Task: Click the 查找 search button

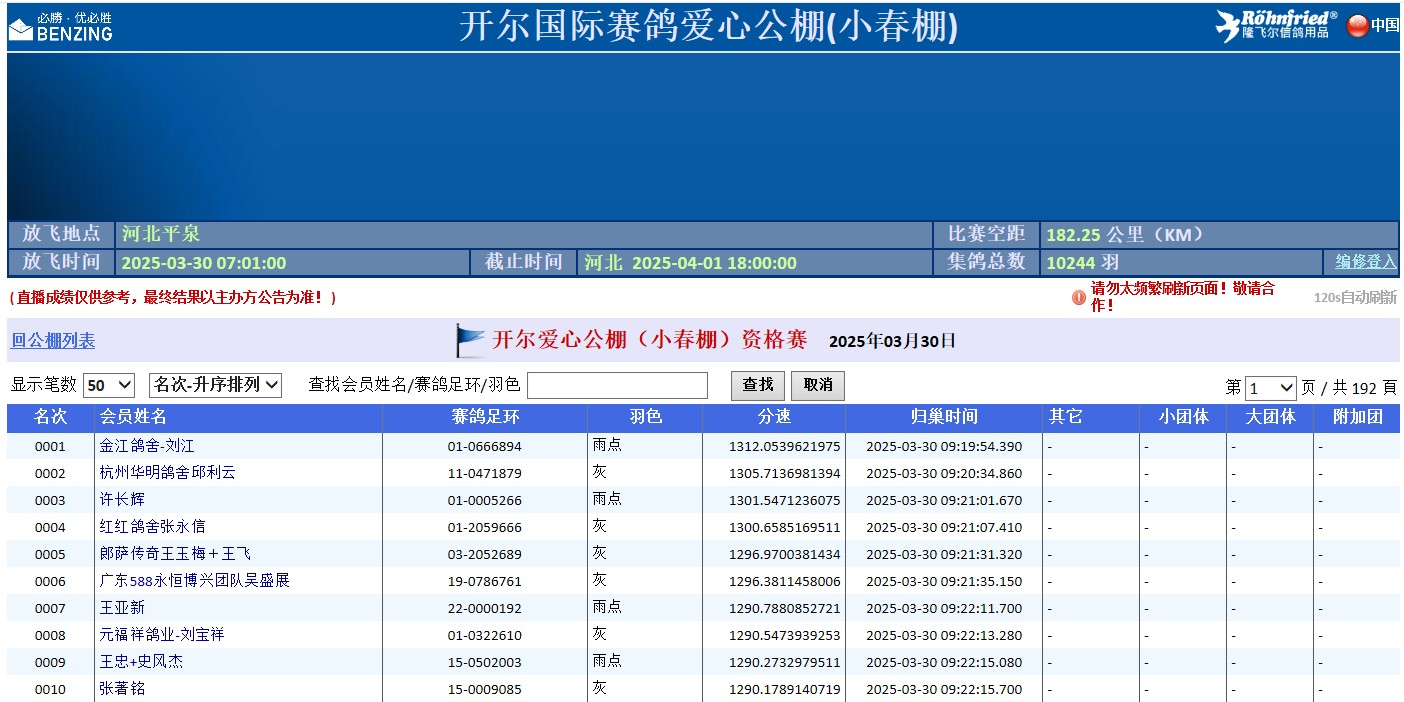Action: click(758, 385)
